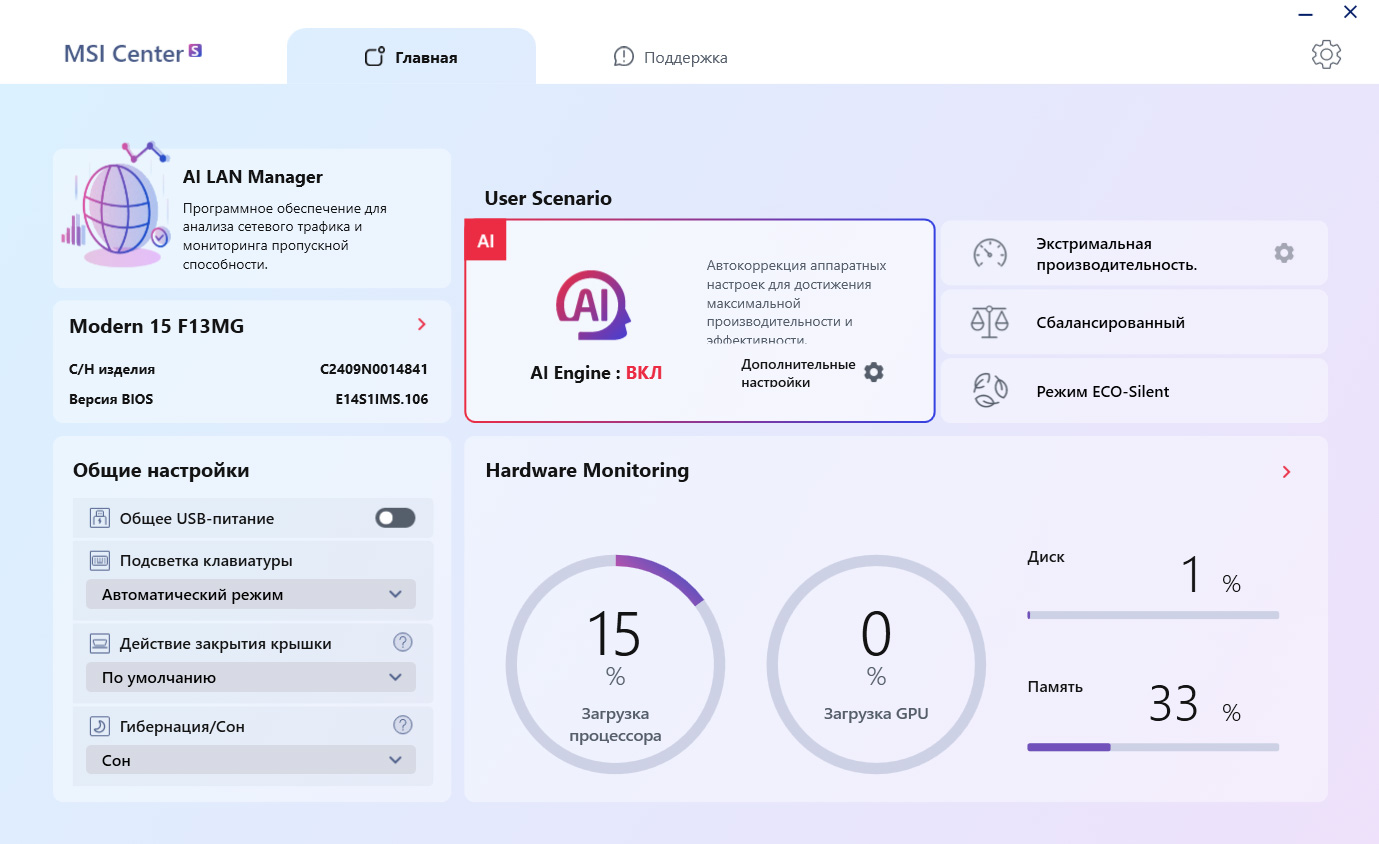Click the memory usage progress bar

[x=1153, y=747]
